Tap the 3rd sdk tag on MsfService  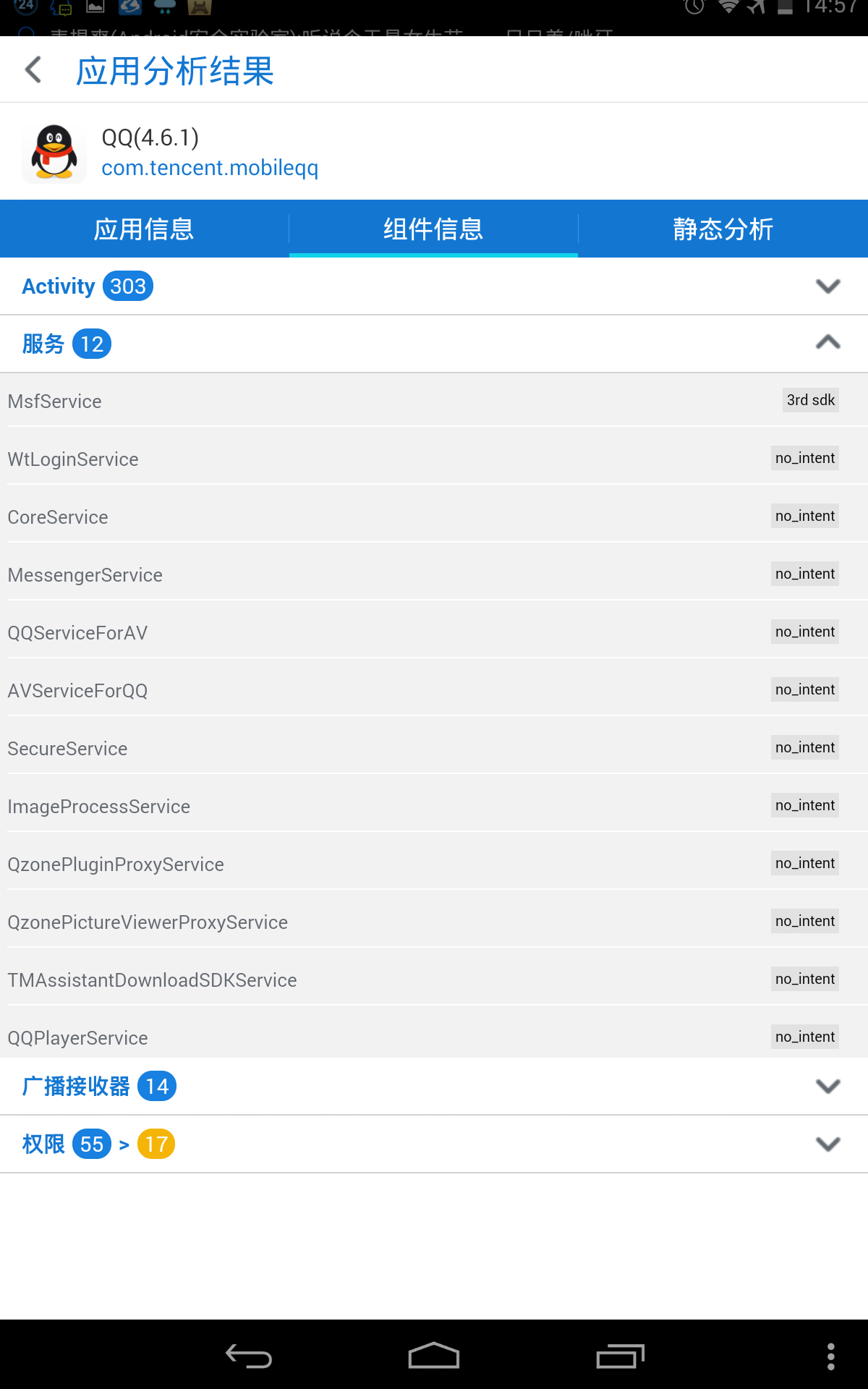(811, 400)
